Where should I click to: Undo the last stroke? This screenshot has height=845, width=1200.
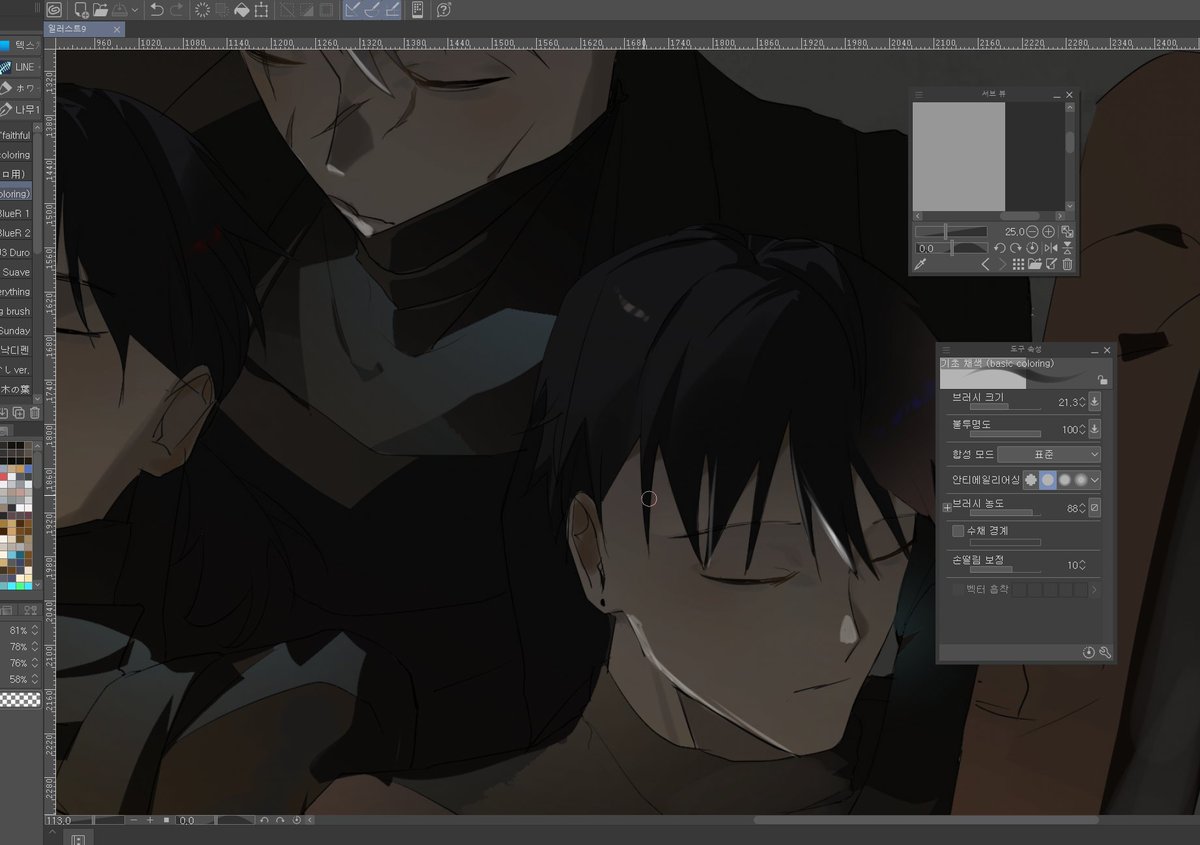coord(157,10)
